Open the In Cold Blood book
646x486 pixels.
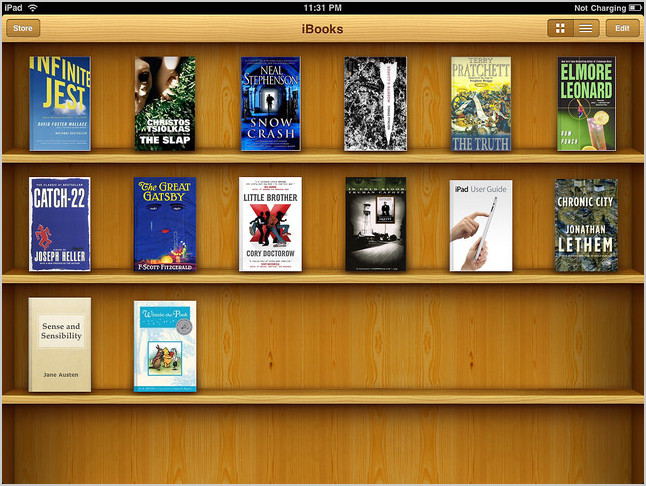click(376, 224)
